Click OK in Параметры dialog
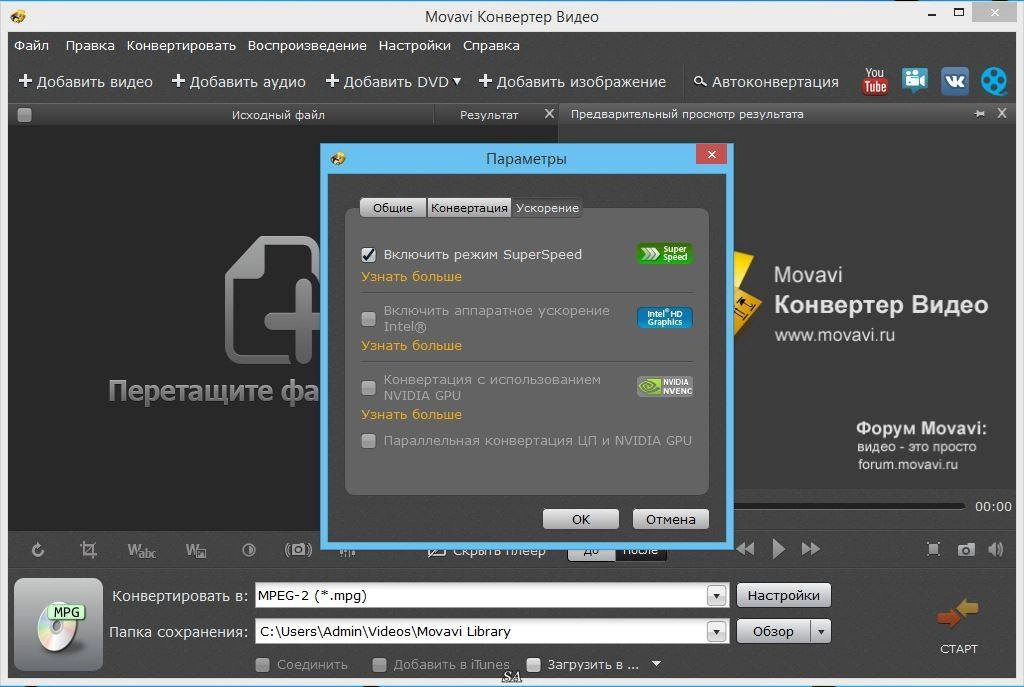Image resolution: width=1024 pixels, height=687 pixels. [x=581, y=519]
